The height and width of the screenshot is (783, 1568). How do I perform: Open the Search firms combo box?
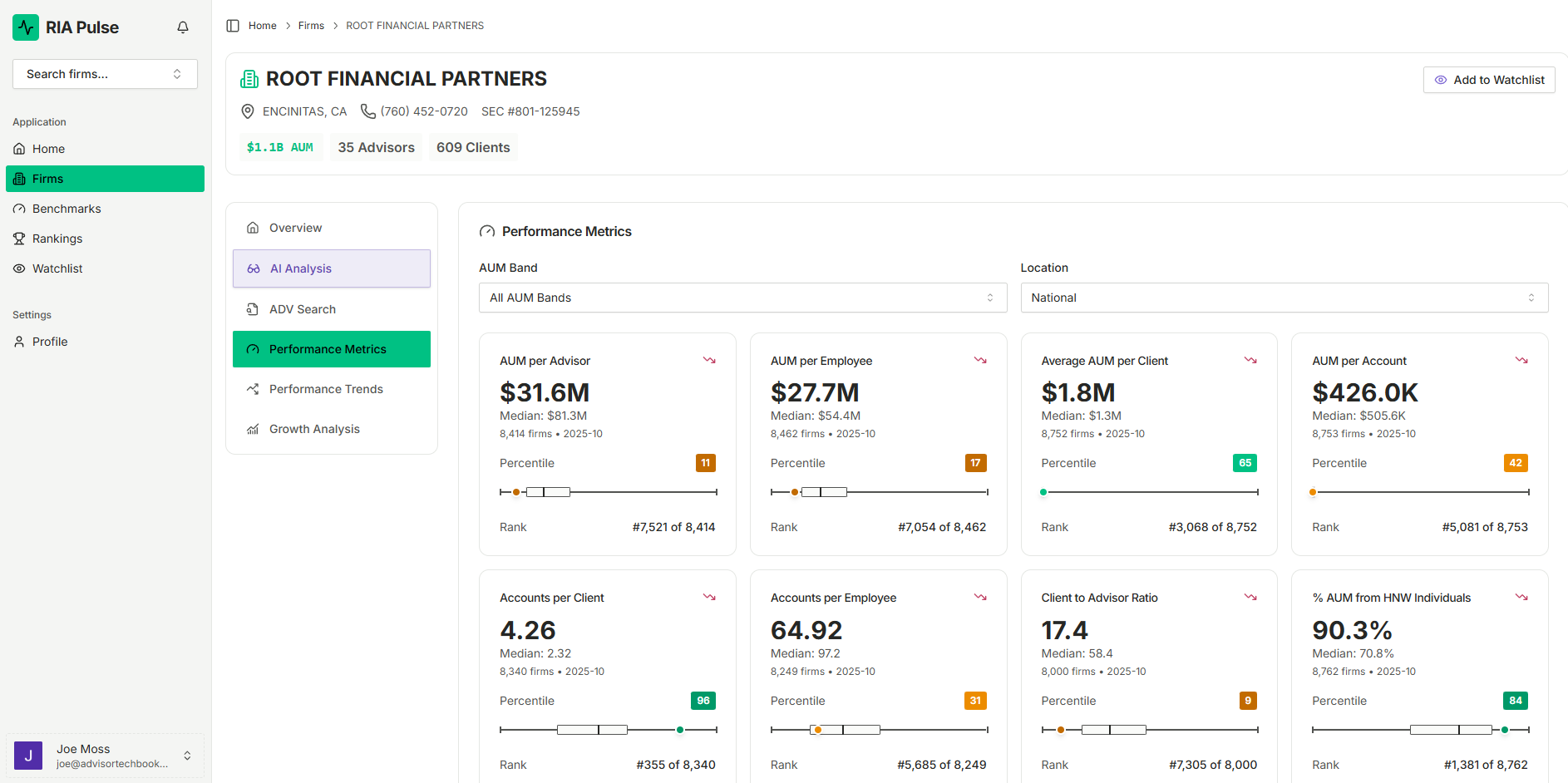coord(105,74)
